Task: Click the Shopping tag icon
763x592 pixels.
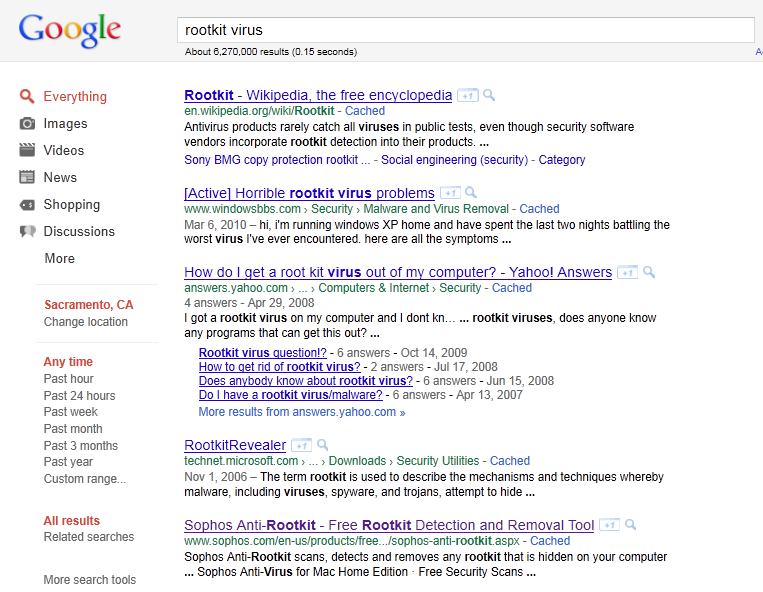Action: 27,205
